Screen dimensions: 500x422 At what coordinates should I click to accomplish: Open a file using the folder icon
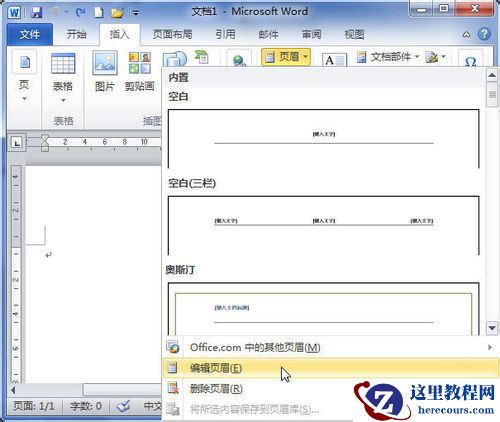(117, 13)
